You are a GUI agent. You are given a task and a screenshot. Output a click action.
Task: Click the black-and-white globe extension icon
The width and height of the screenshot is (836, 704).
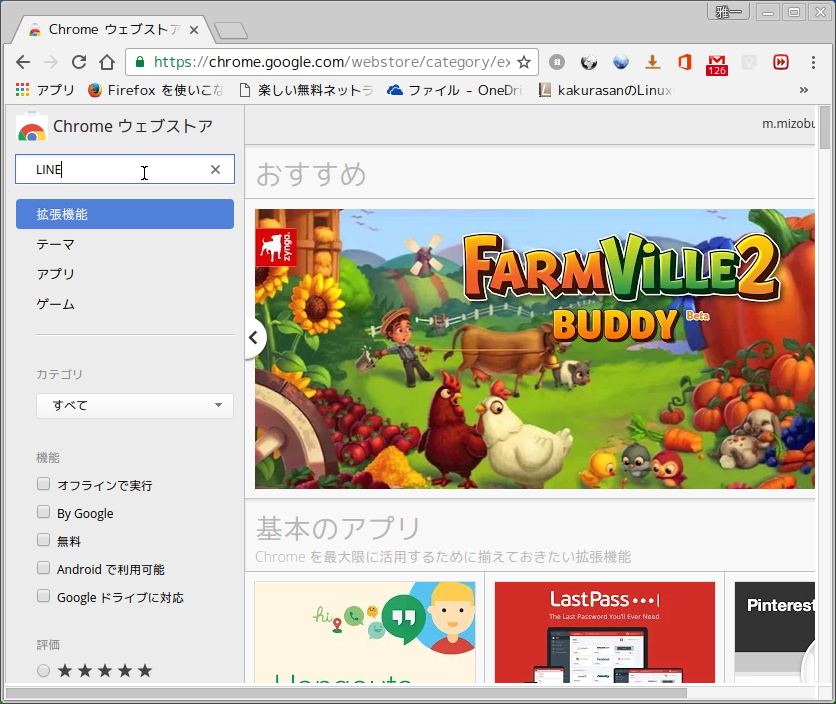(589, 62)
